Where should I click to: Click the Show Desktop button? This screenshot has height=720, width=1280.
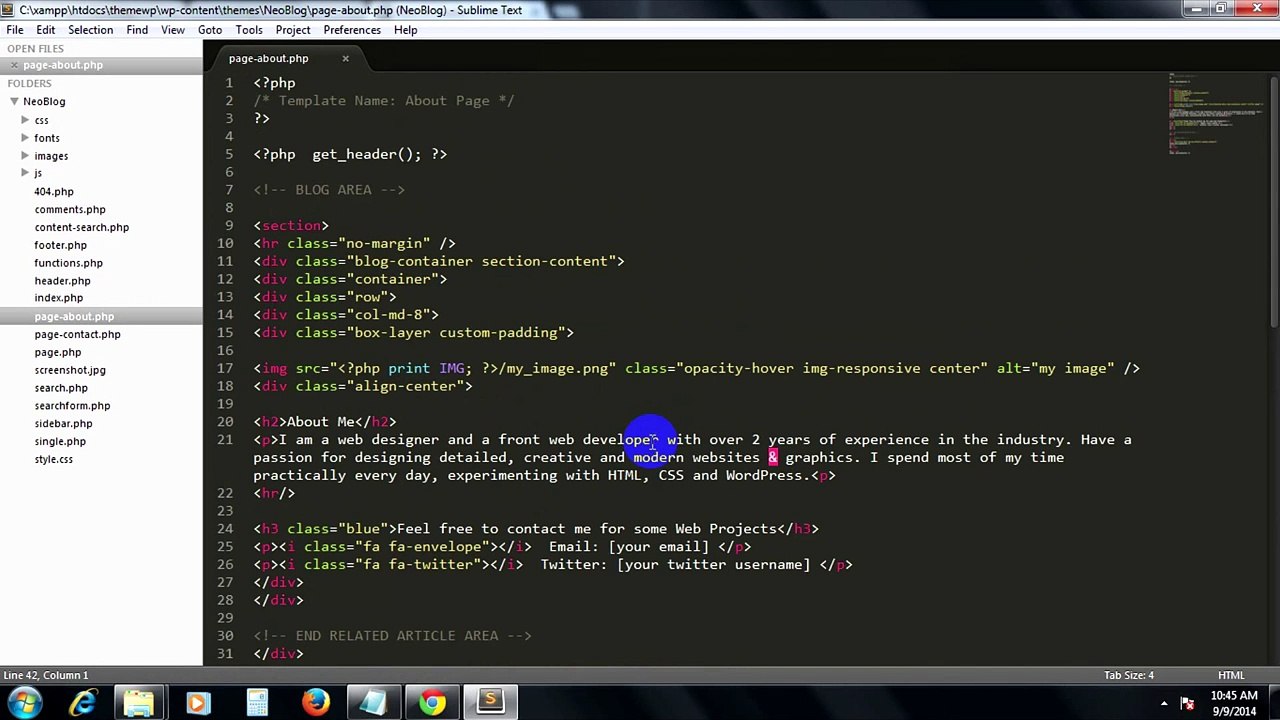[x=1272, y=703]
